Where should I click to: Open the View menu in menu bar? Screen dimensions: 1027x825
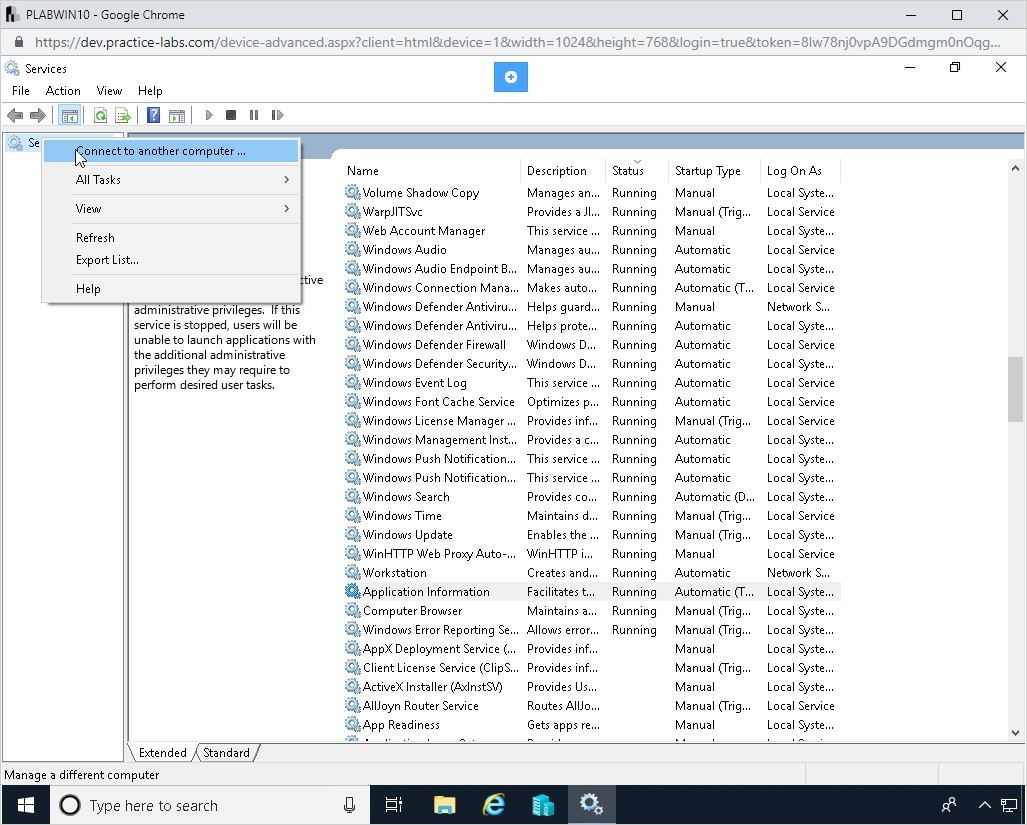109,91
